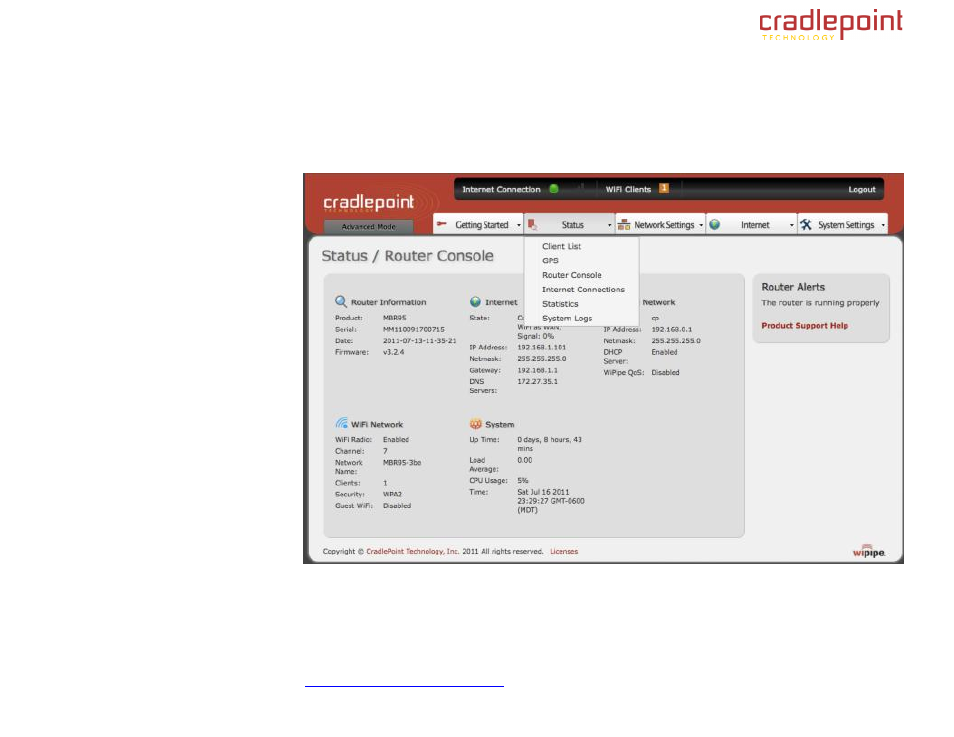Click the Security value WPA2
The image size is (954, 737).
point(392,494)
